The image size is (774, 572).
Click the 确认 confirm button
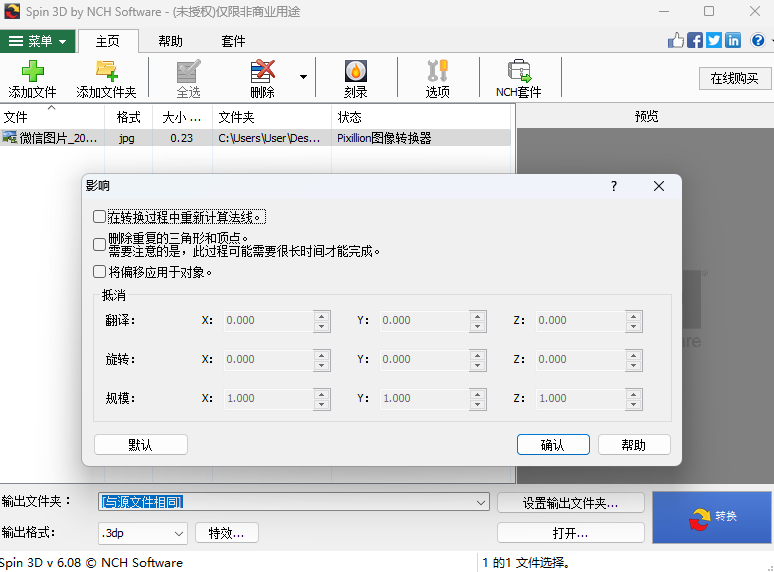tap(553, 445)
